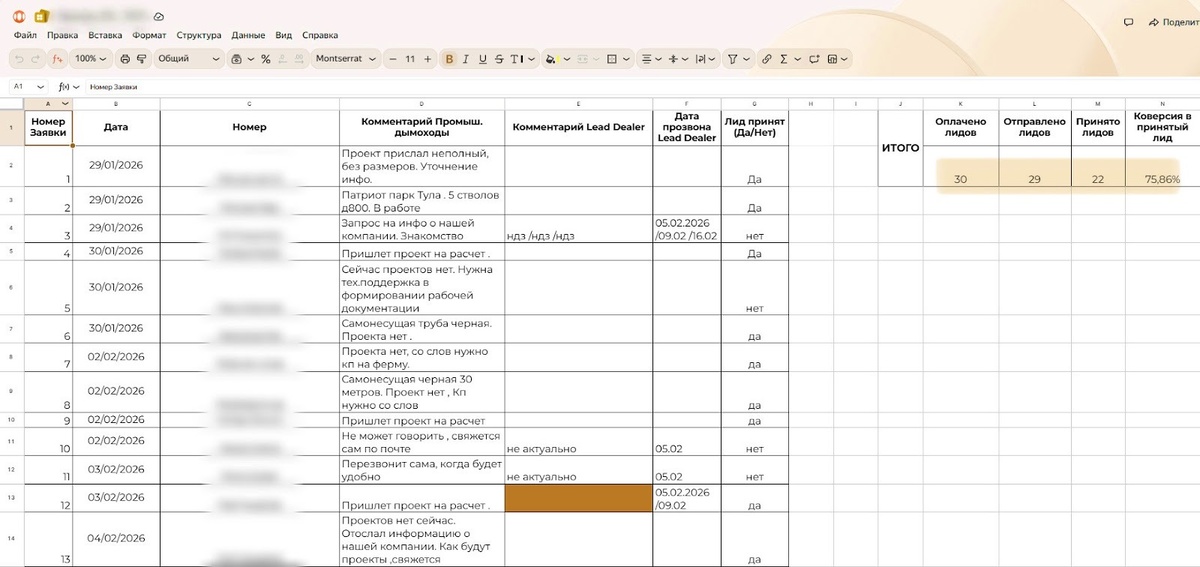Open the 100% zoom dropdown

91,59
